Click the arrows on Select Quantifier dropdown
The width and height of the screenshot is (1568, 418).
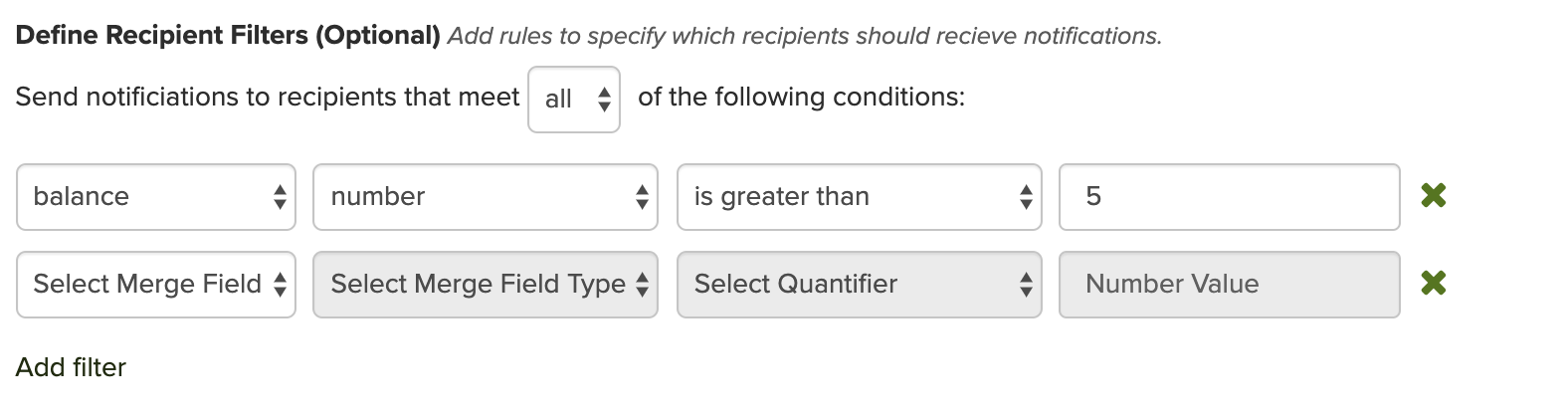pyautogui.click(x=1026, y=285)
